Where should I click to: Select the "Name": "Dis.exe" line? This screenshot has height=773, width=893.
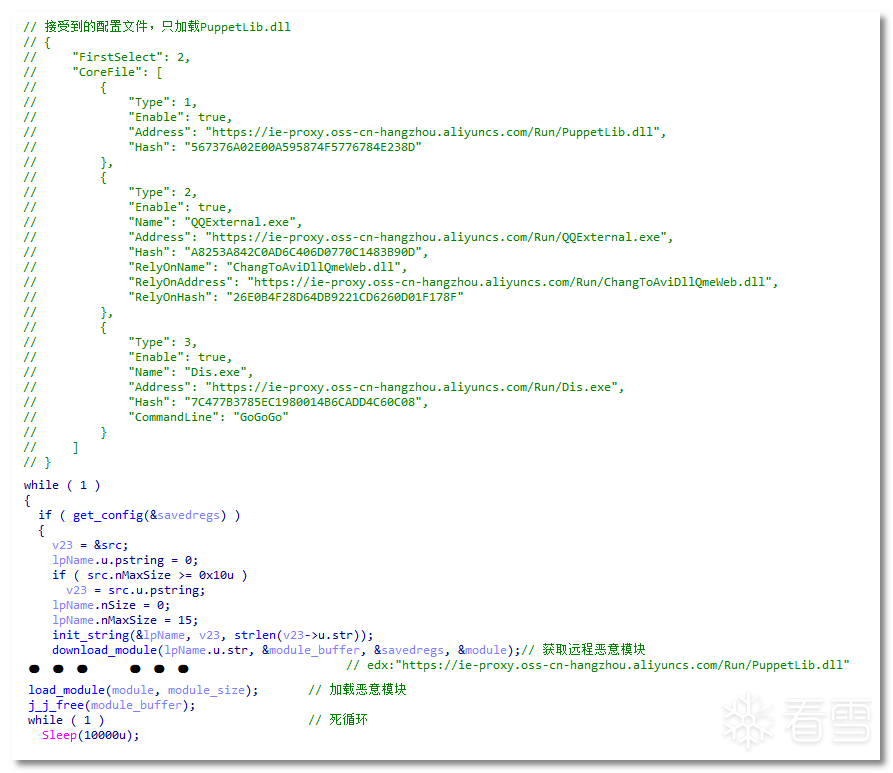(191, 372)
